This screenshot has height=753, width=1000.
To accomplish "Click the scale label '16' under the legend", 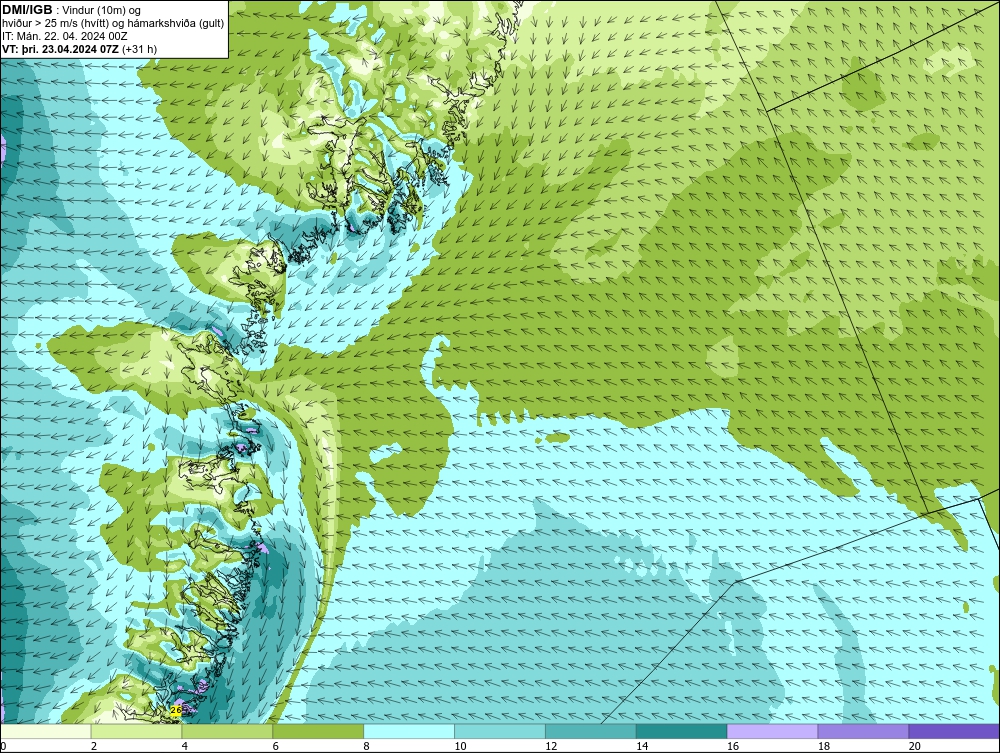I will (733, 746).
